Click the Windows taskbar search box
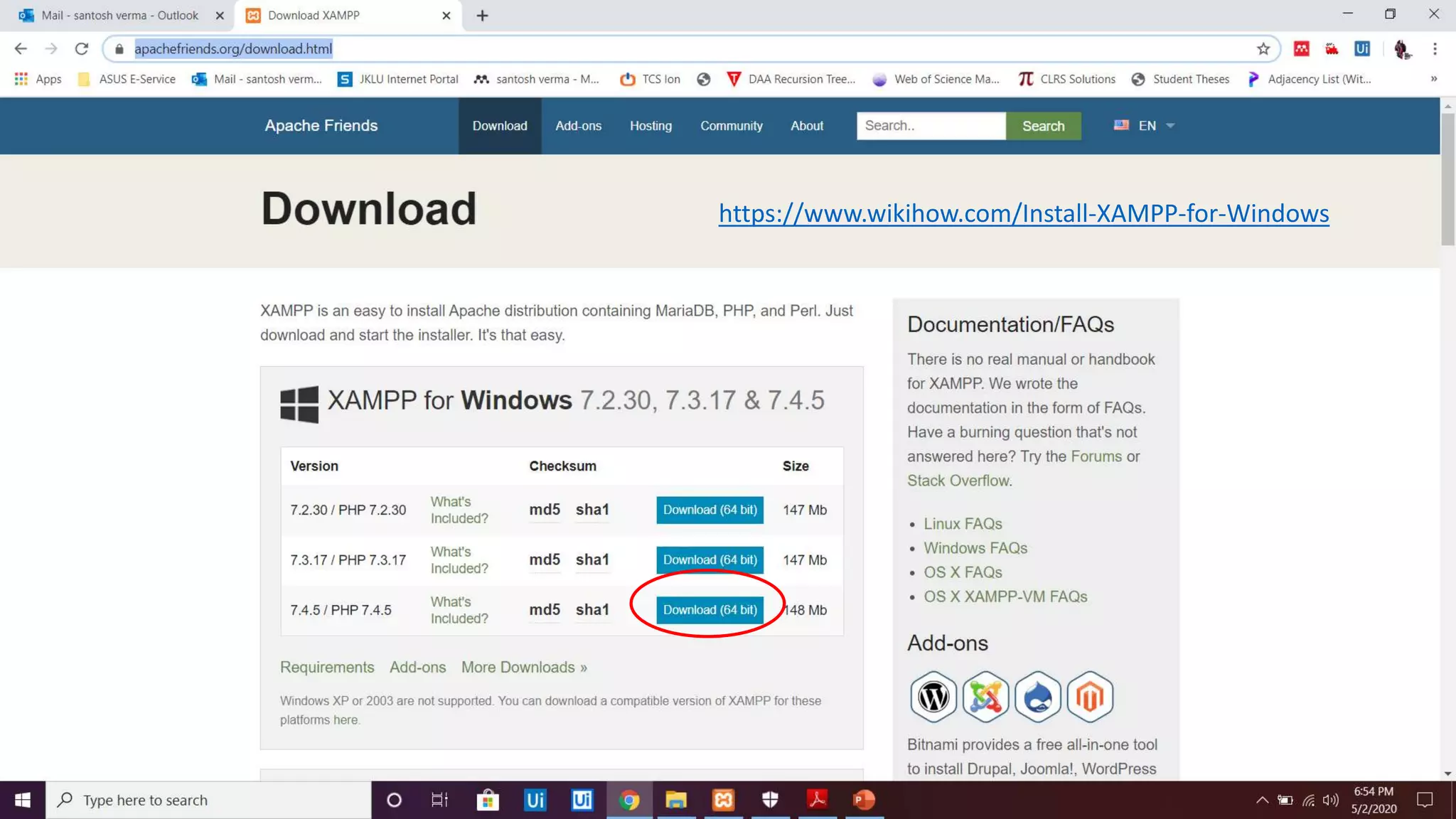Screen dimensions: 1456x819 click(x=208, y=800)
